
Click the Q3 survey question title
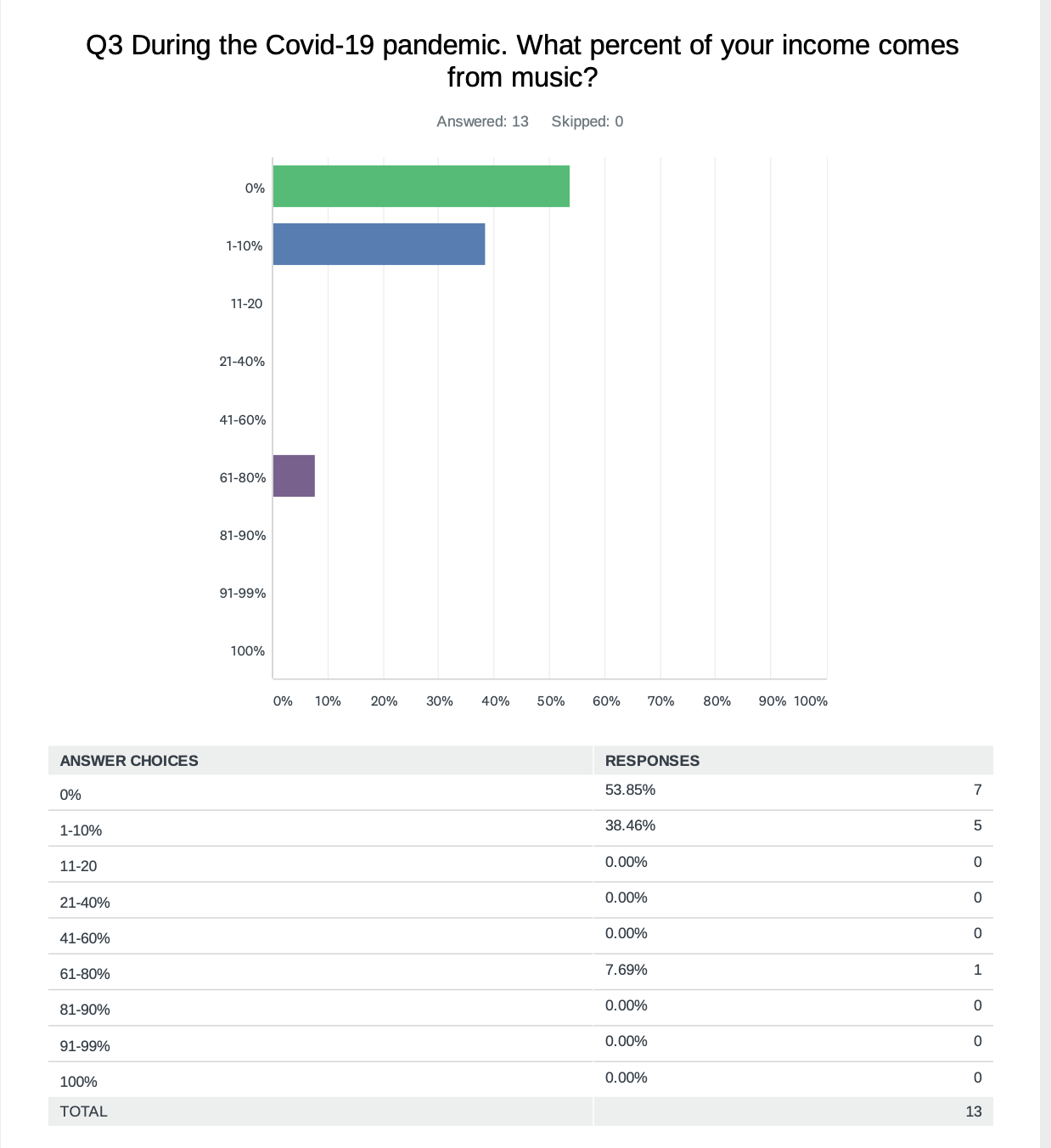[522, 60]
